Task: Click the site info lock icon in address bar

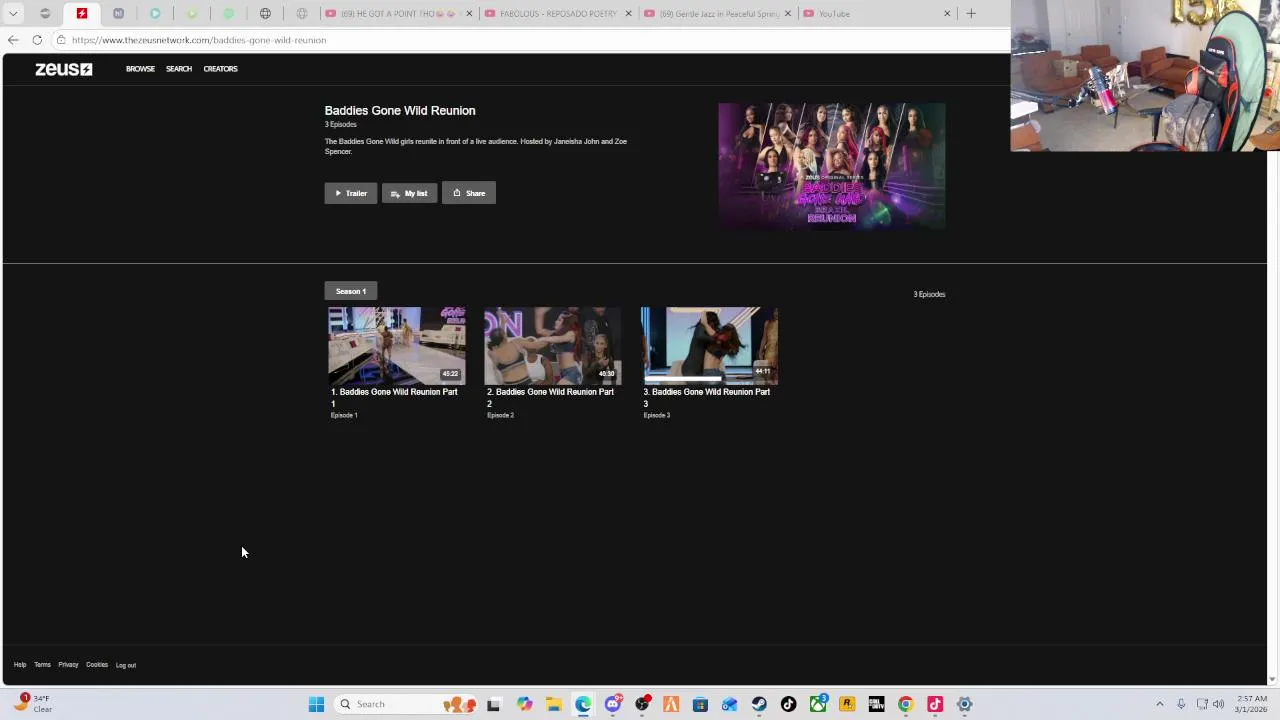Action: point(61,40)
